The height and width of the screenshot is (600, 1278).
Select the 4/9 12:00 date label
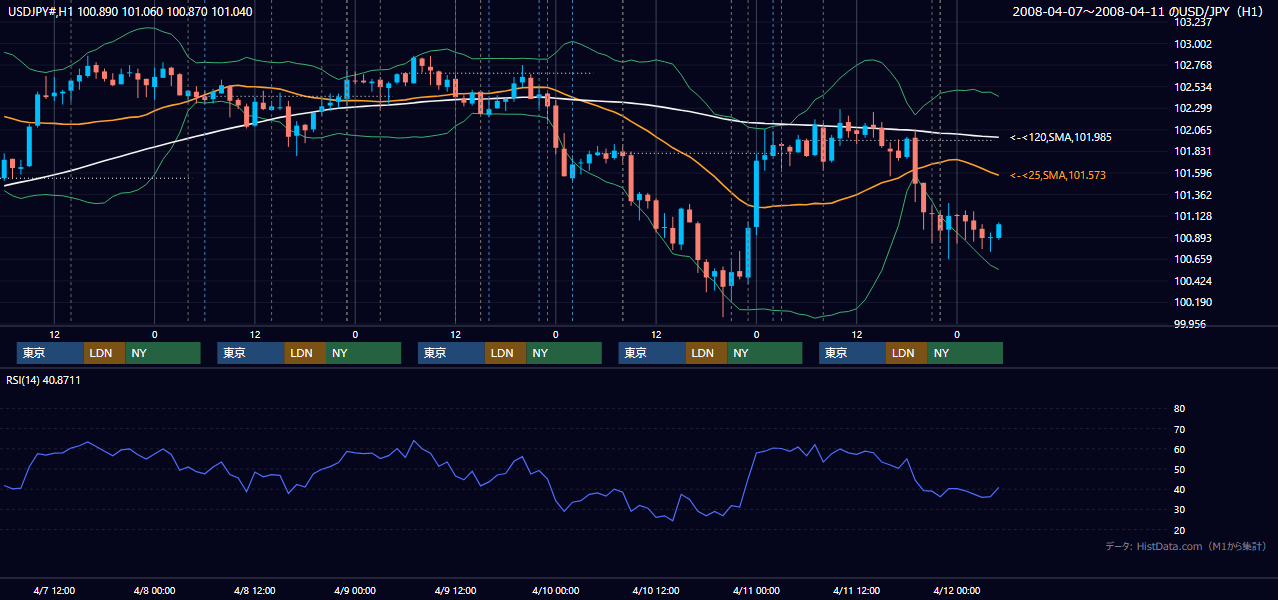click(455, 590)
